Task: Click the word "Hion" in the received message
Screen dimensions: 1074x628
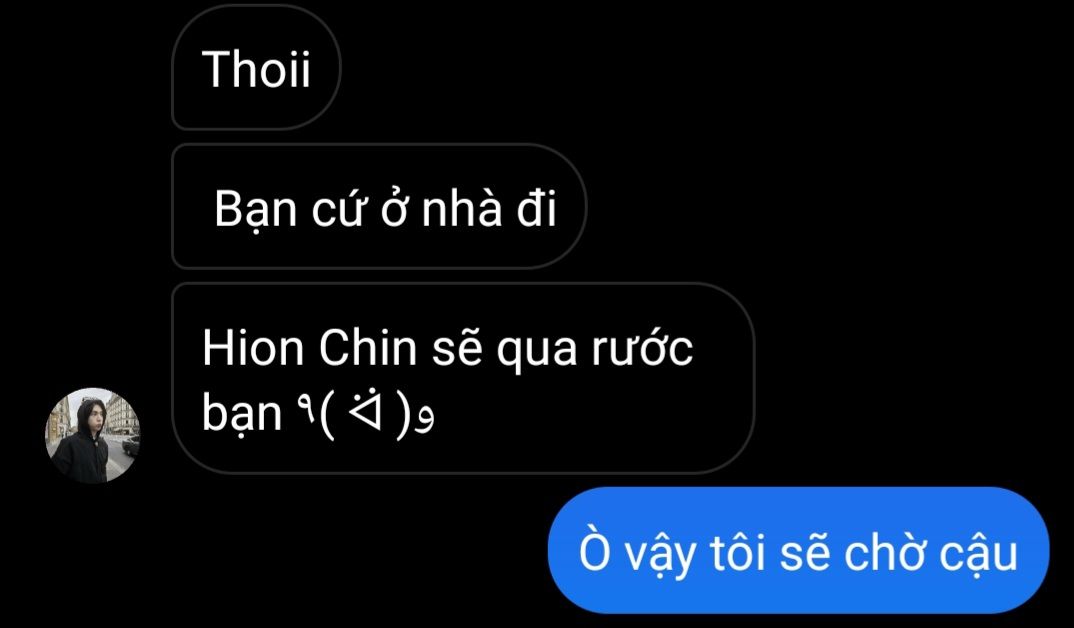Action: click(253, 348)
